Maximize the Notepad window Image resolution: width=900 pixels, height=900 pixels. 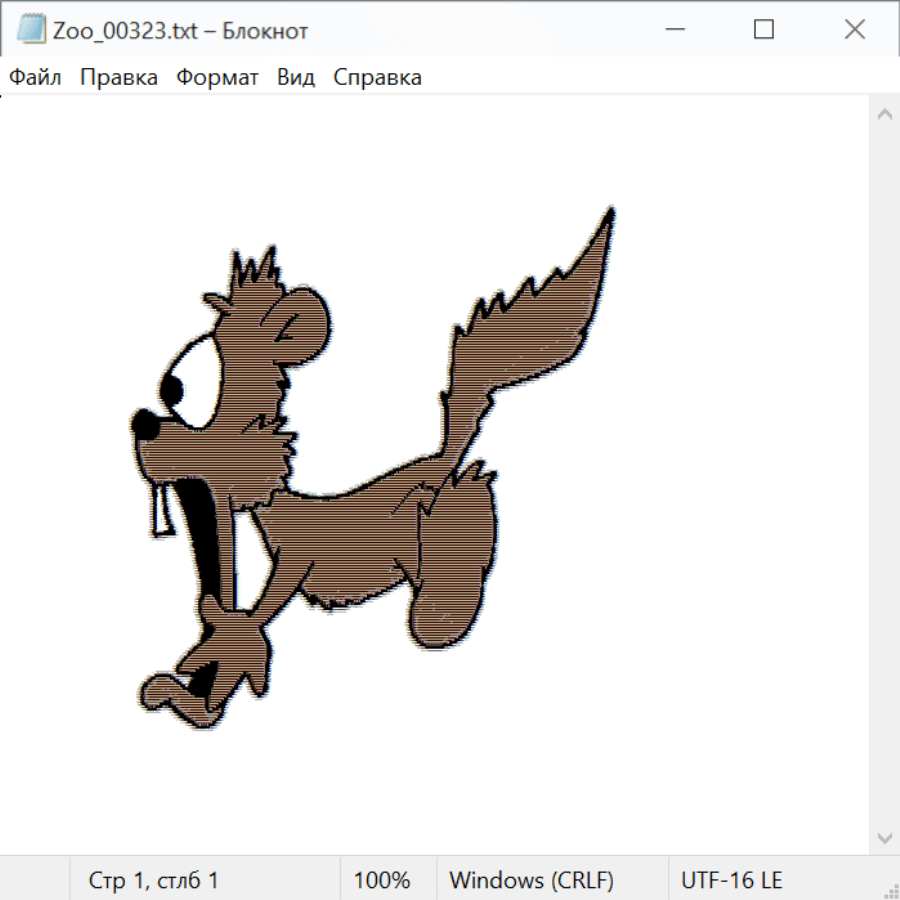pyautogui.click(x=764, y=30)
